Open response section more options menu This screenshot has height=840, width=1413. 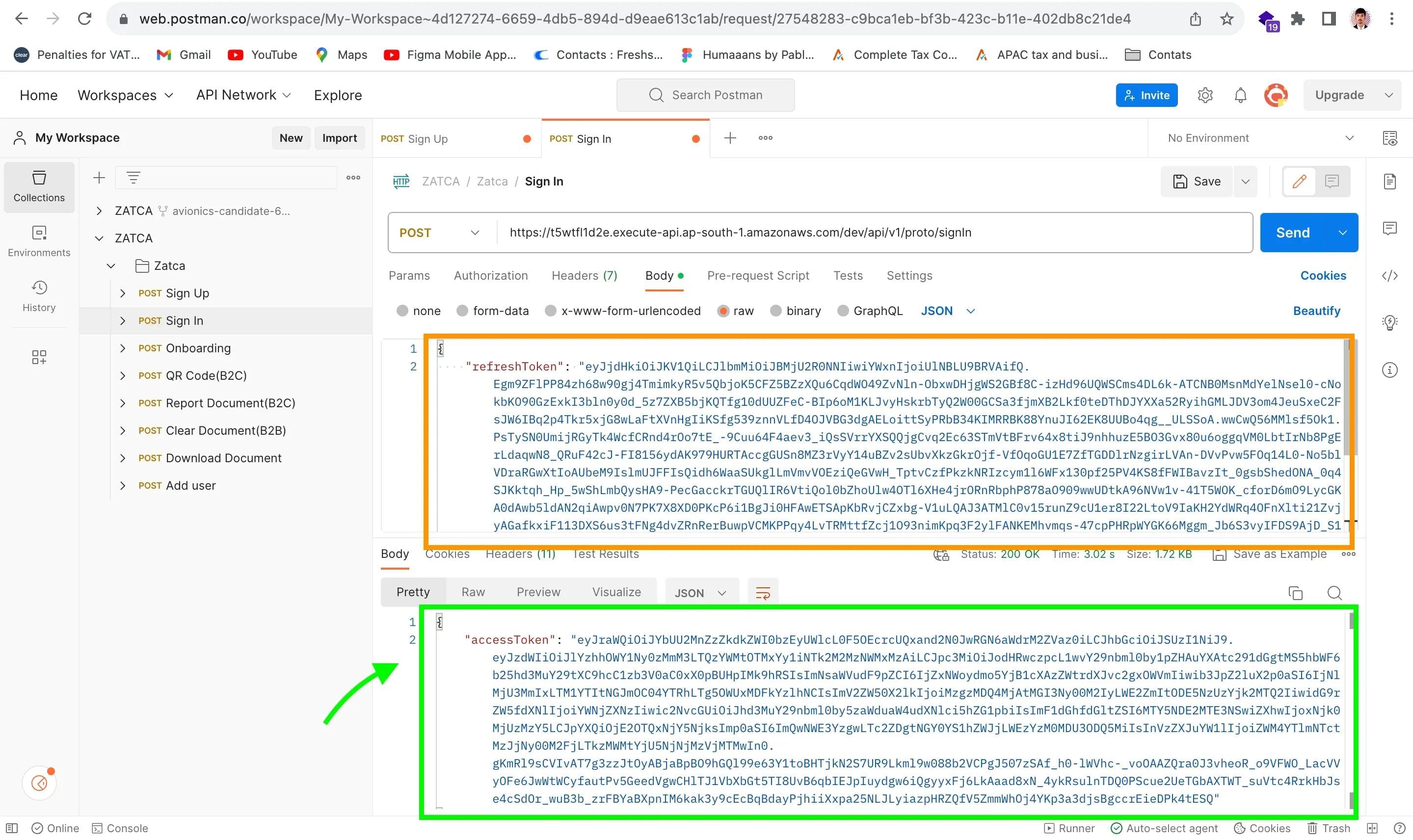pos(1348,554)
